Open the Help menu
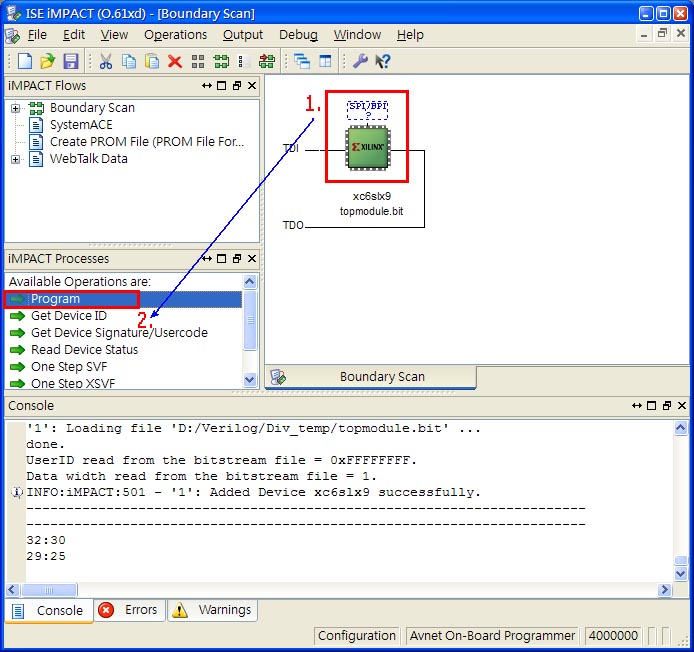The width and height of the screenshot is (694, 652). coord(410,35)
